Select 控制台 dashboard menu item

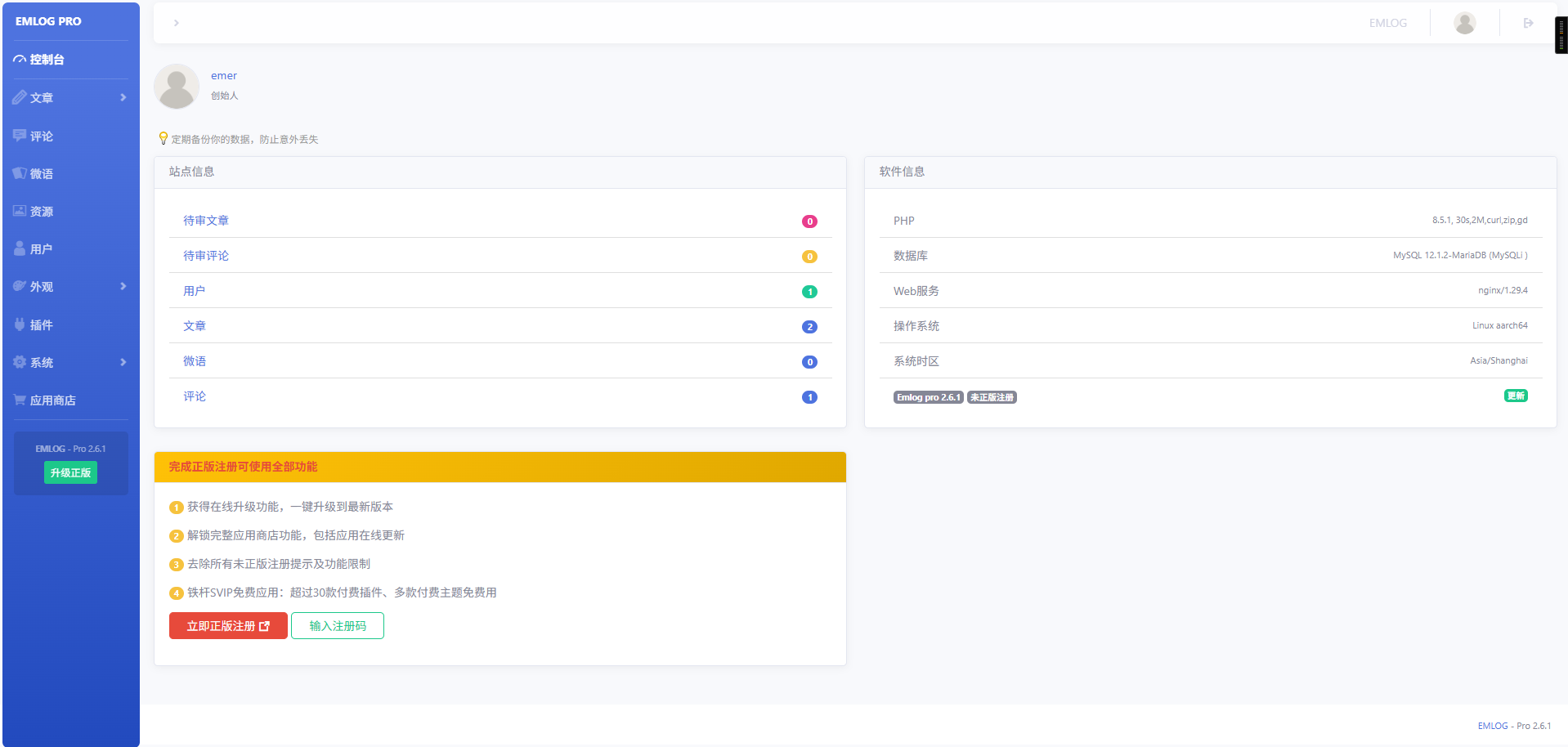(47, 60)
